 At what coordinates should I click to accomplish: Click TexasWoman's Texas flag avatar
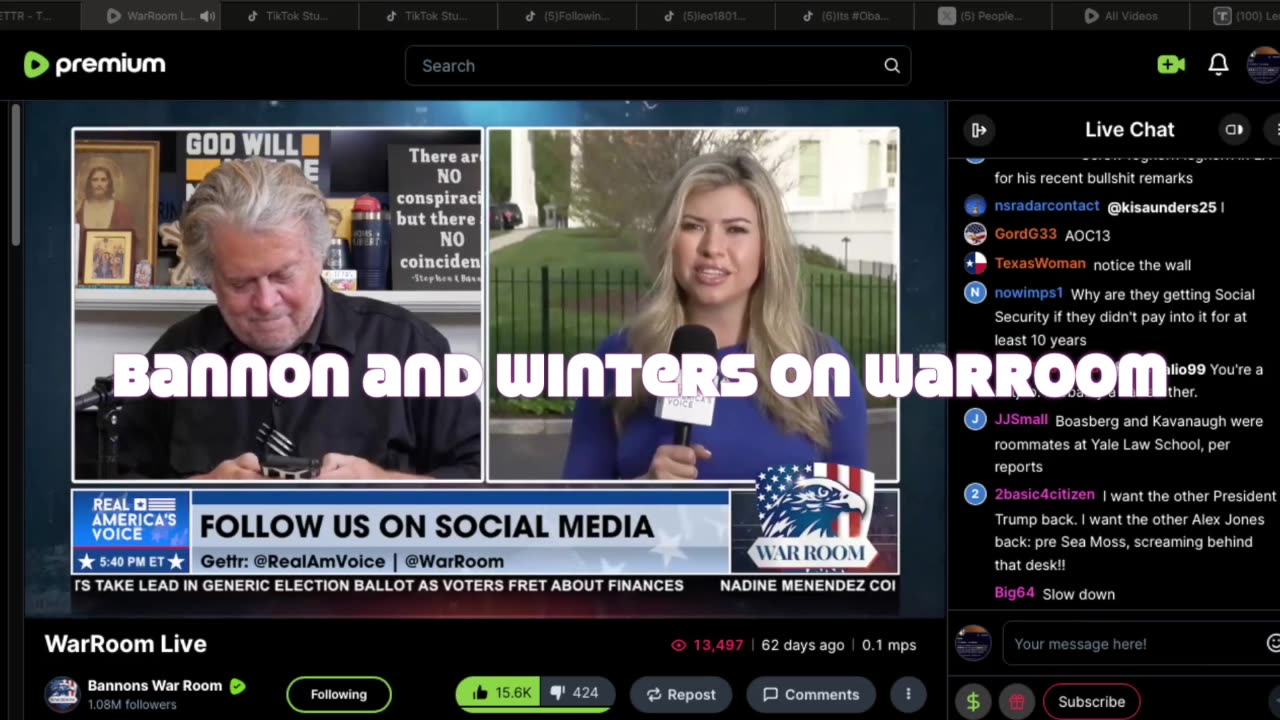pyautogui.click(x=975, y=263)
